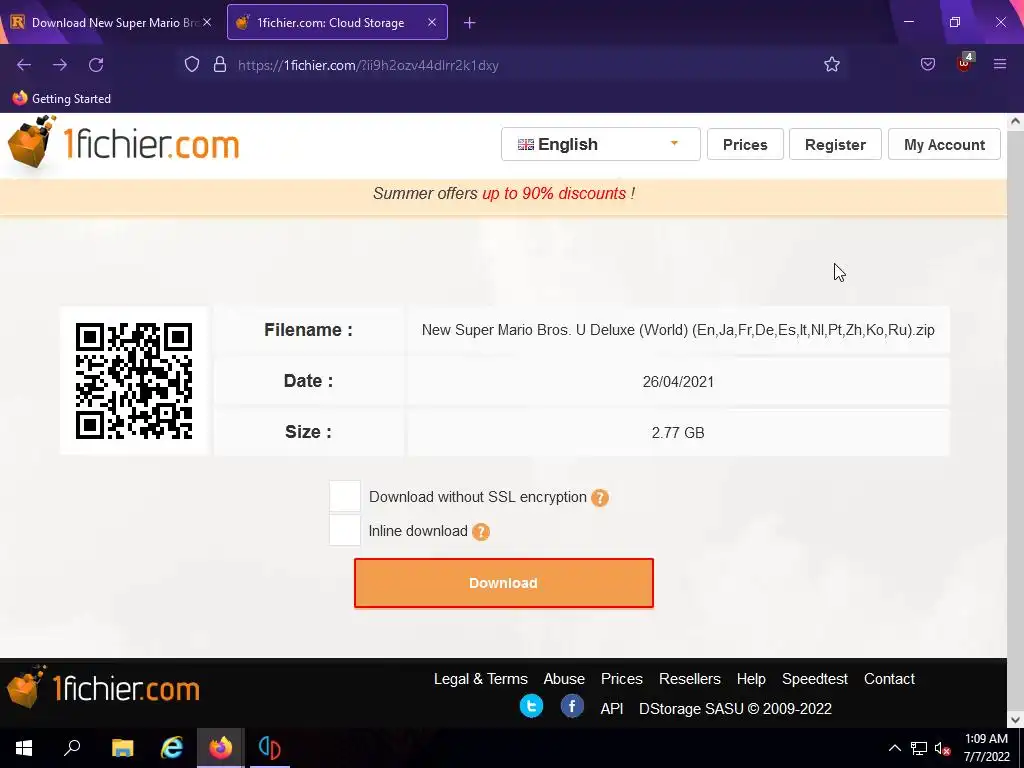Click the network status tray icon
This screenshot has height=768, width=1024.
pyautogui.click(x=919, y=748)
